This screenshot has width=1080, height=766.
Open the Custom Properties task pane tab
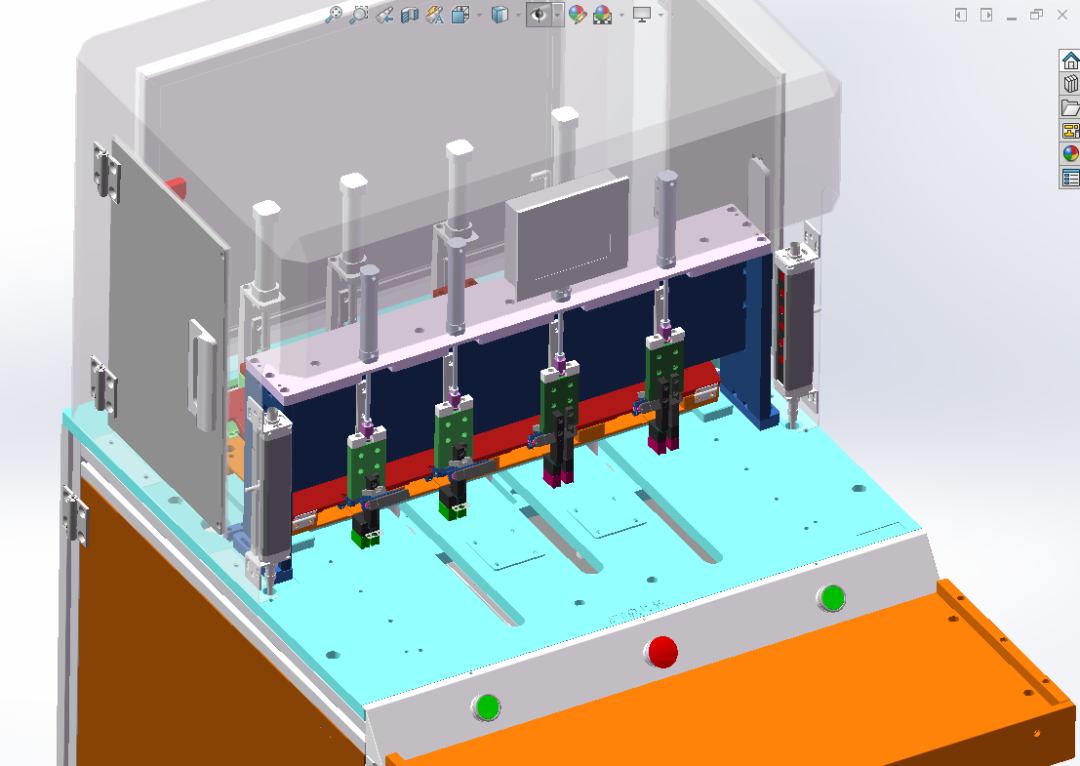tap(1070, 177)
